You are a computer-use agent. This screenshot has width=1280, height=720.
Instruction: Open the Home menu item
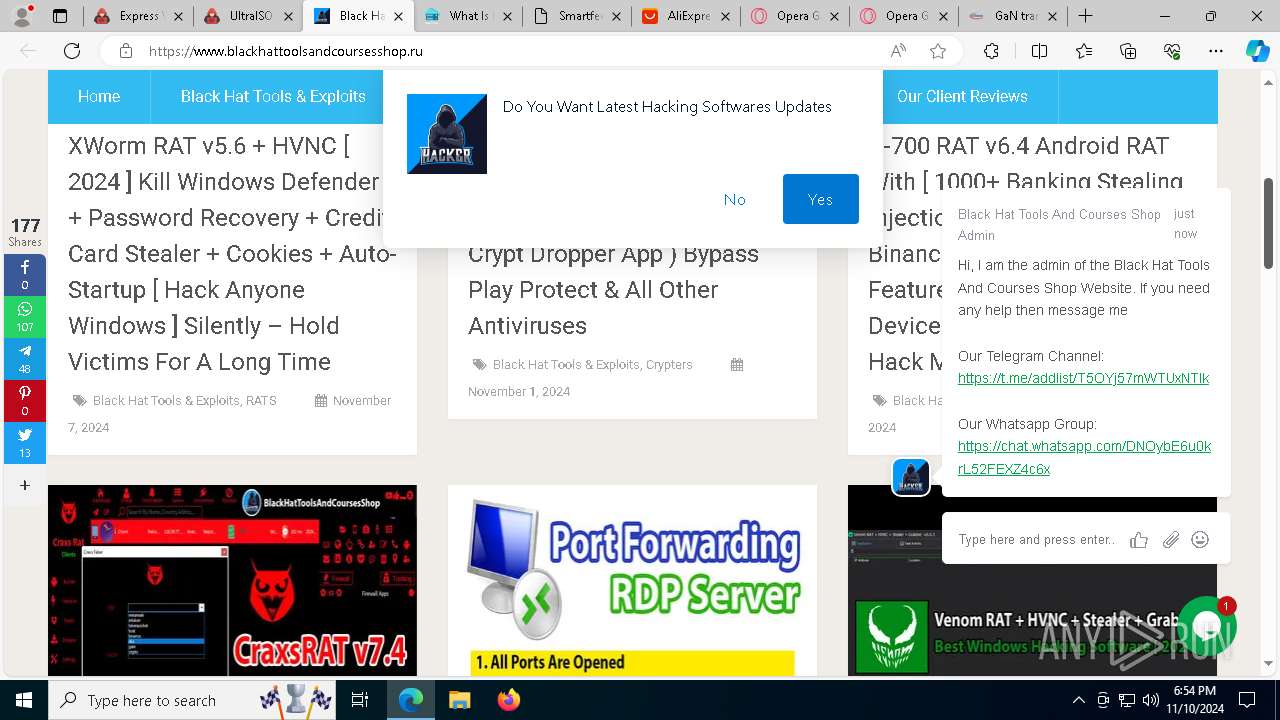(99, 96)
